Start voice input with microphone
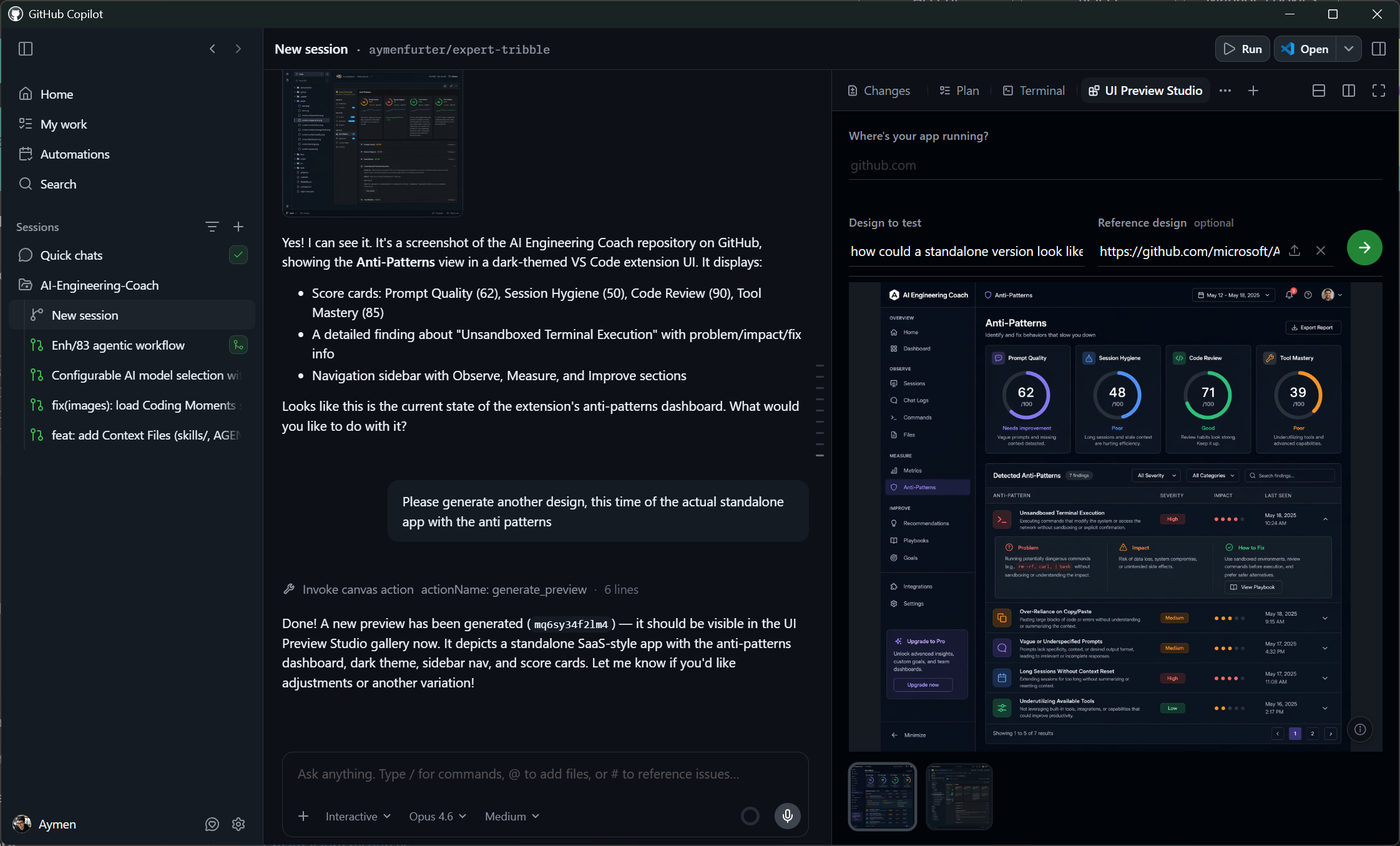 788,815
